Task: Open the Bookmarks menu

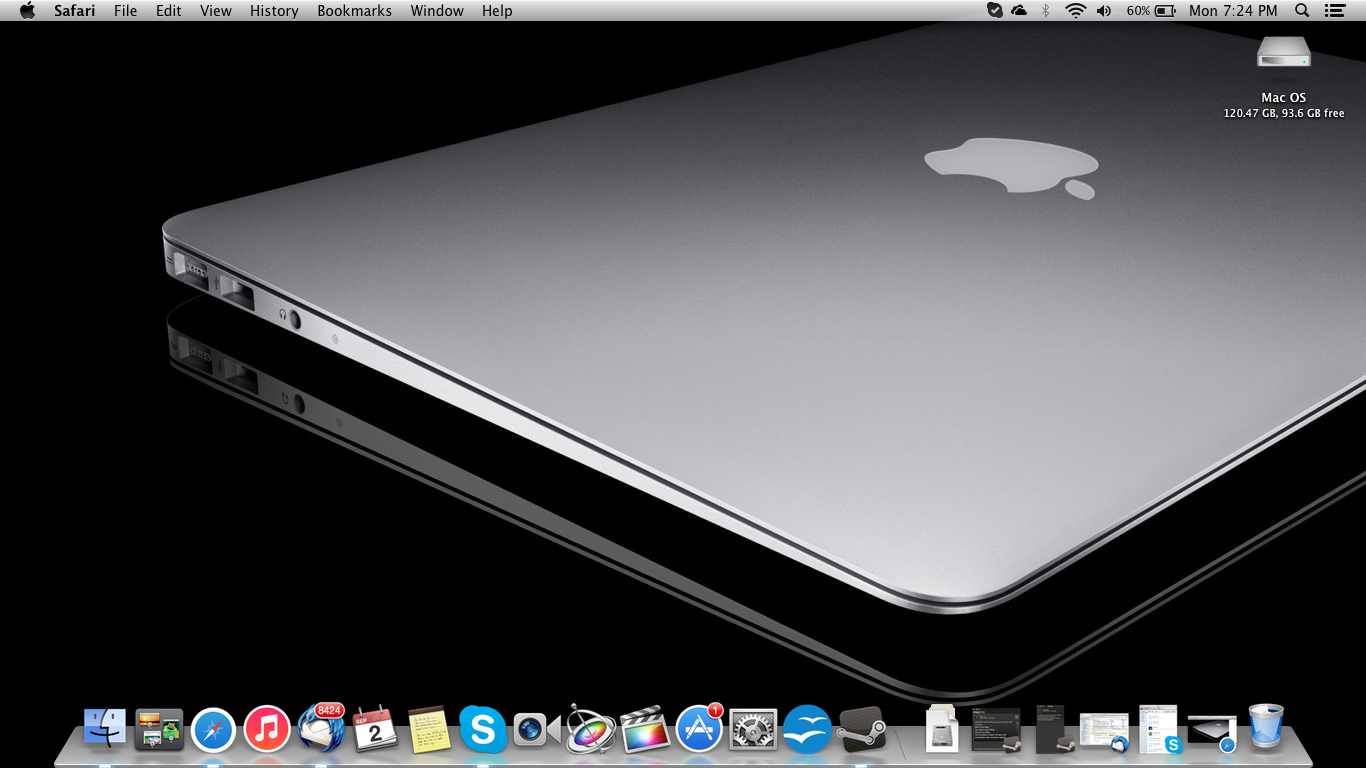Action: click(x=355, y=11)
